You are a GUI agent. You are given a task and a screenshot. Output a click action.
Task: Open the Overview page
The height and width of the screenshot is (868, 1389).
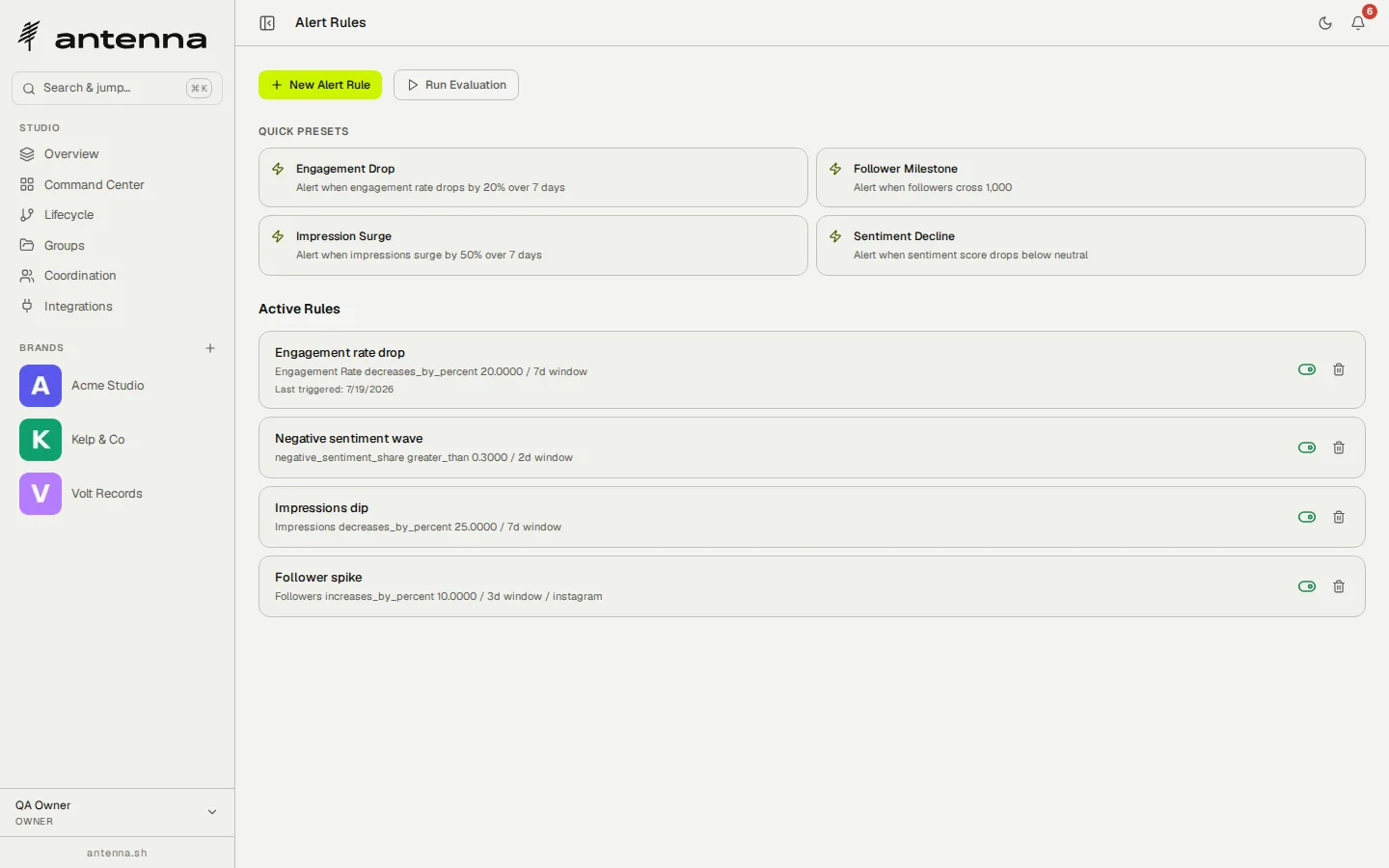(x=117, y=154)
